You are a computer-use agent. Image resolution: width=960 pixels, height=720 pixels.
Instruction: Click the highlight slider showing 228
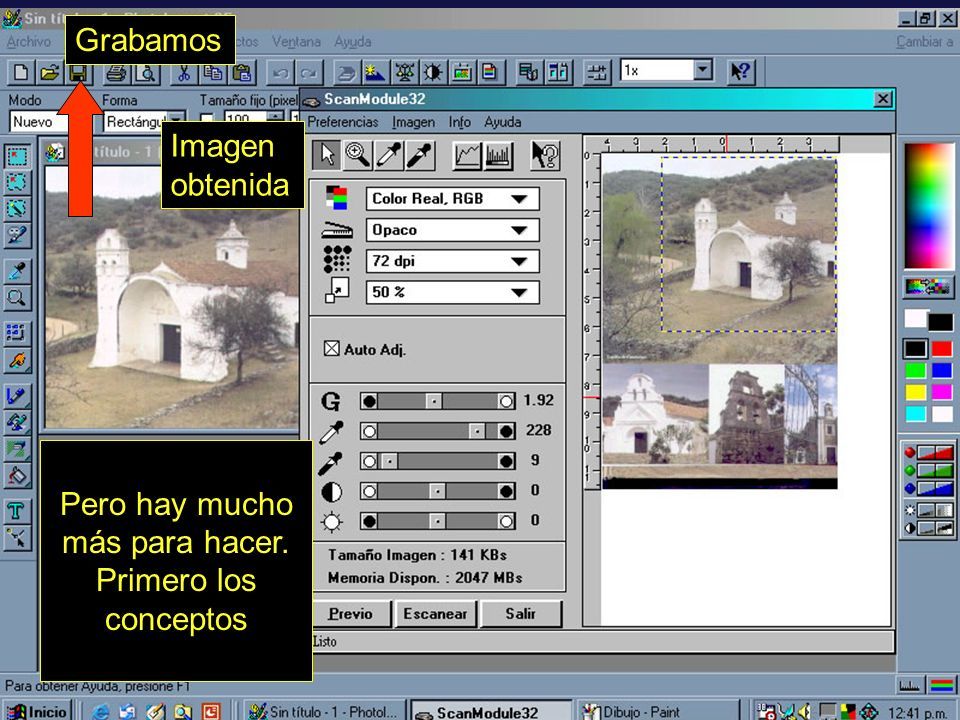(477, 431)
